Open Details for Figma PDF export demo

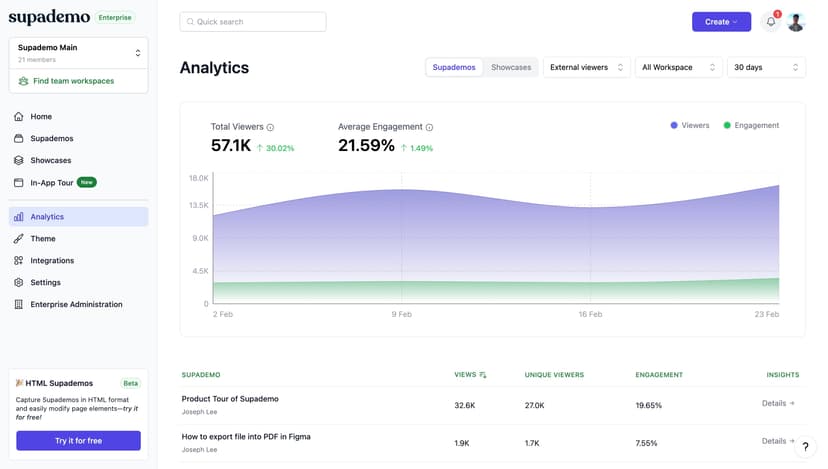[778, 441]
